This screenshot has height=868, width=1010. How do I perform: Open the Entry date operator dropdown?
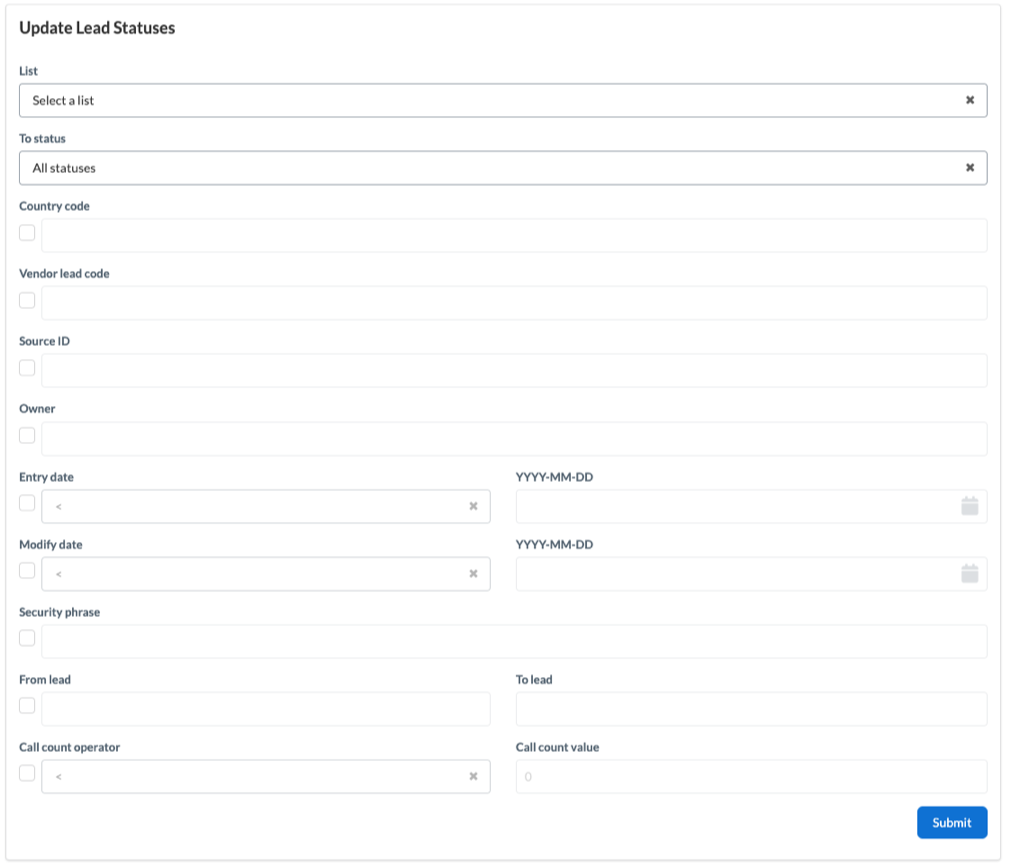[x=265, y=506]
